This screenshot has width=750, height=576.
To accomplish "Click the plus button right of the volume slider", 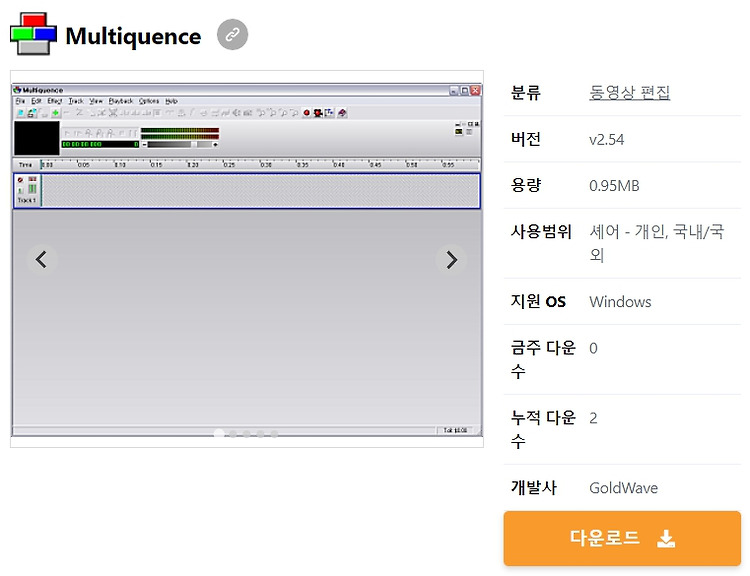I will click(x=215, y=144).
